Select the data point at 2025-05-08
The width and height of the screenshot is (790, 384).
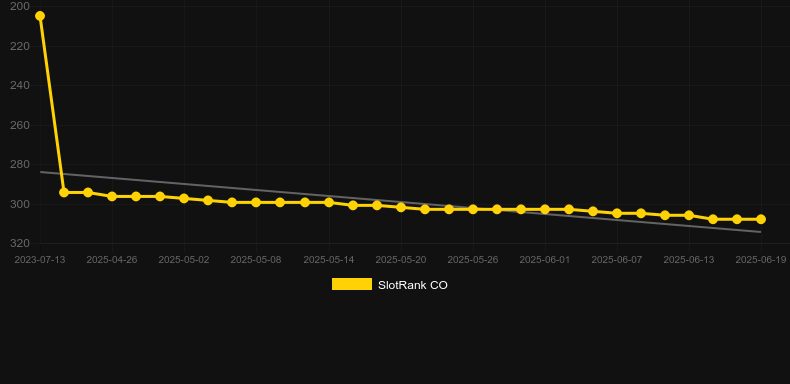click(256, 203)
